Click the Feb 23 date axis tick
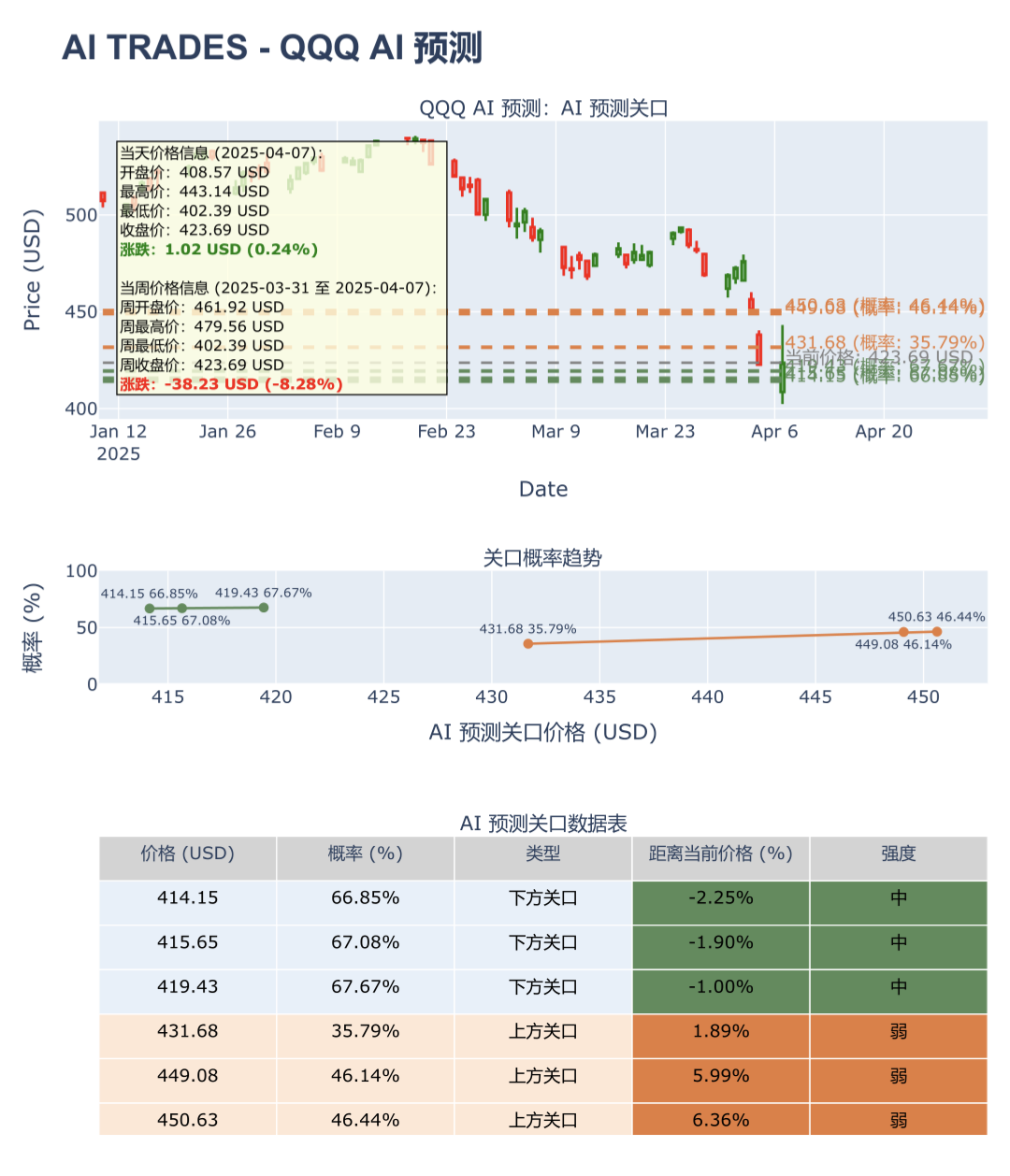1010x1176 pixels. (x=446, y=432)
